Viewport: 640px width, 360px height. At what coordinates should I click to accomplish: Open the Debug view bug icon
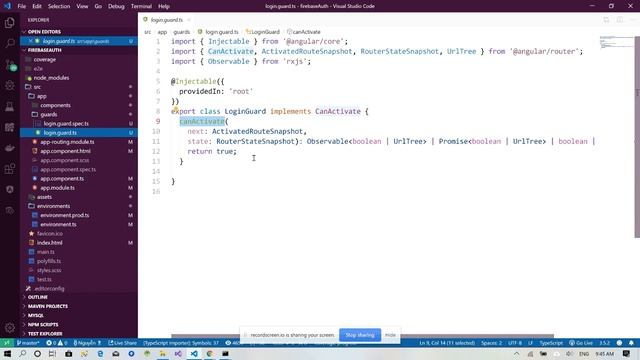click(x=9, y=85)
